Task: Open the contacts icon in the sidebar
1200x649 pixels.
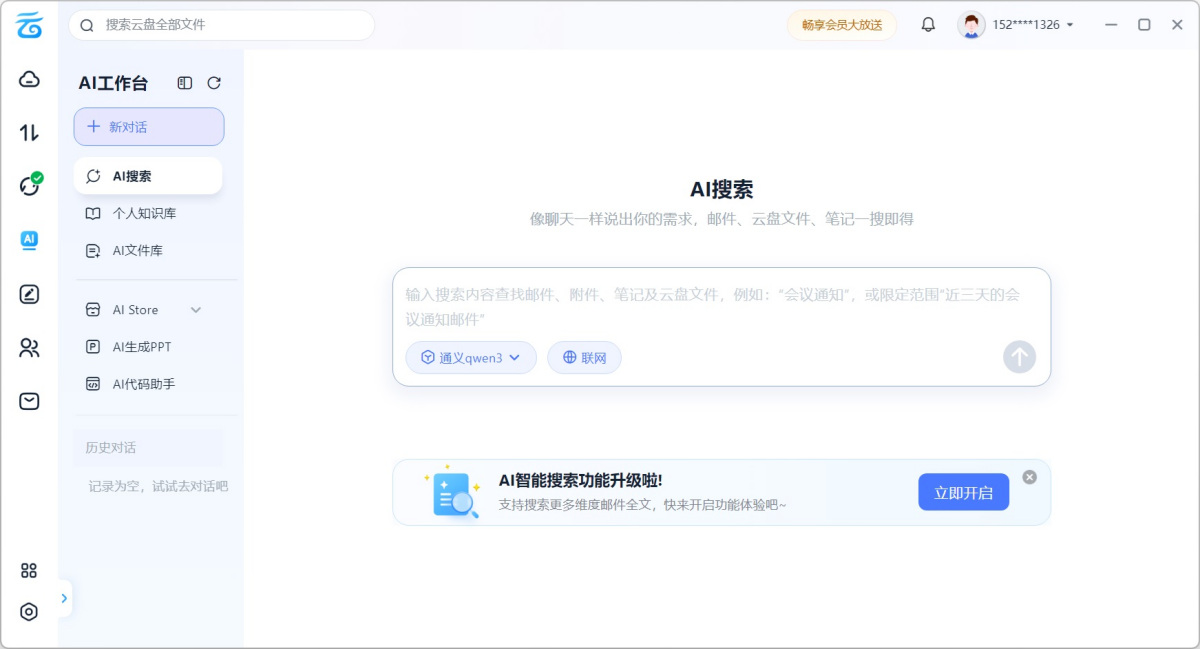Action: (x=29, y=348)
